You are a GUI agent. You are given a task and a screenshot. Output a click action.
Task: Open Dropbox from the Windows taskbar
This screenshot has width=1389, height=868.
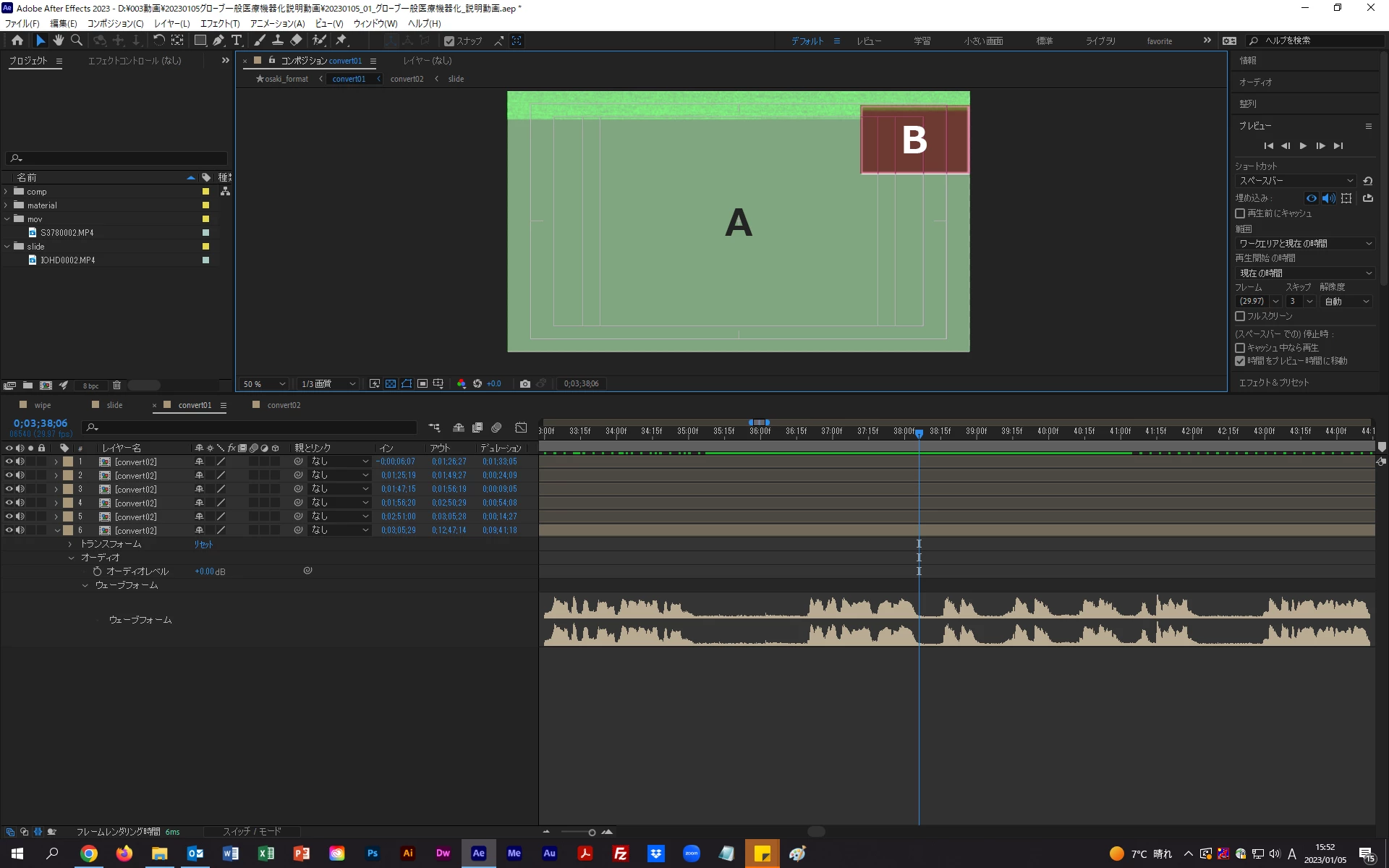[656, 854]
